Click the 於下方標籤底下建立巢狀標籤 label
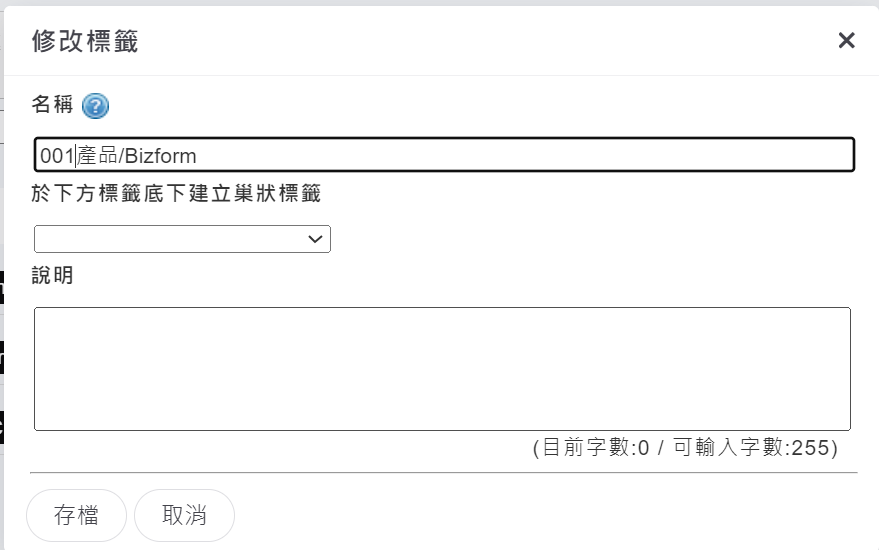Viewport: 879px width, 550px height. pos(176,195)
